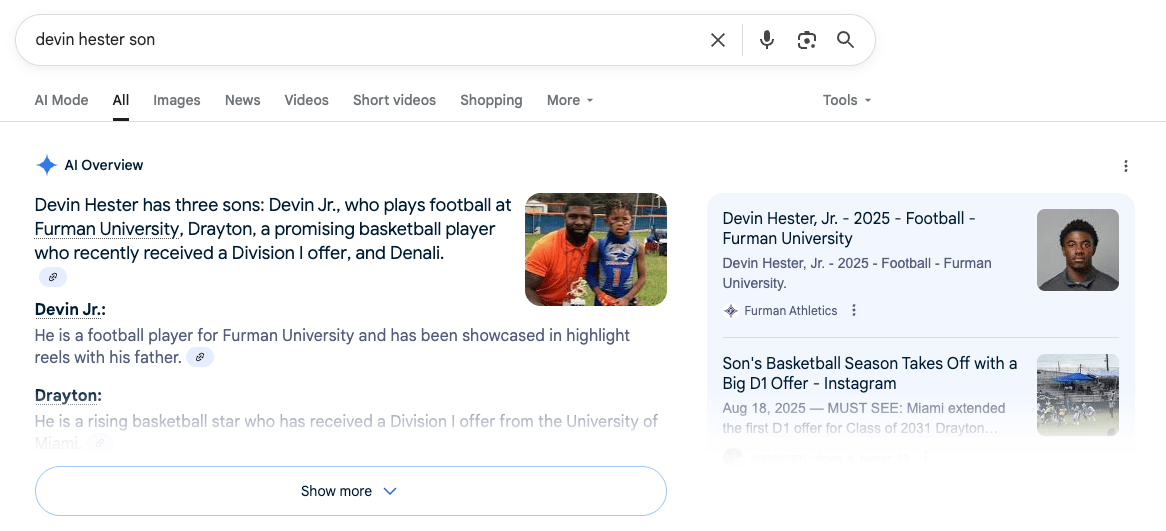
Task: Clear the search query with X icon
Action: (718, 40)
